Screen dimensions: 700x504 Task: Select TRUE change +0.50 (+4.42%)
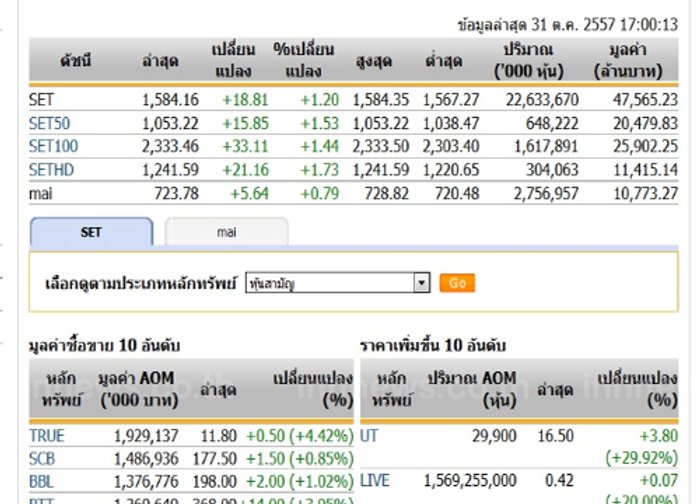pos(300,436)
